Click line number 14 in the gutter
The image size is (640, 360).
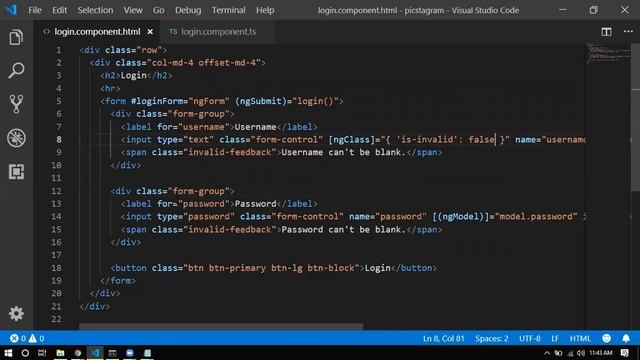click(x=56, y=216)
